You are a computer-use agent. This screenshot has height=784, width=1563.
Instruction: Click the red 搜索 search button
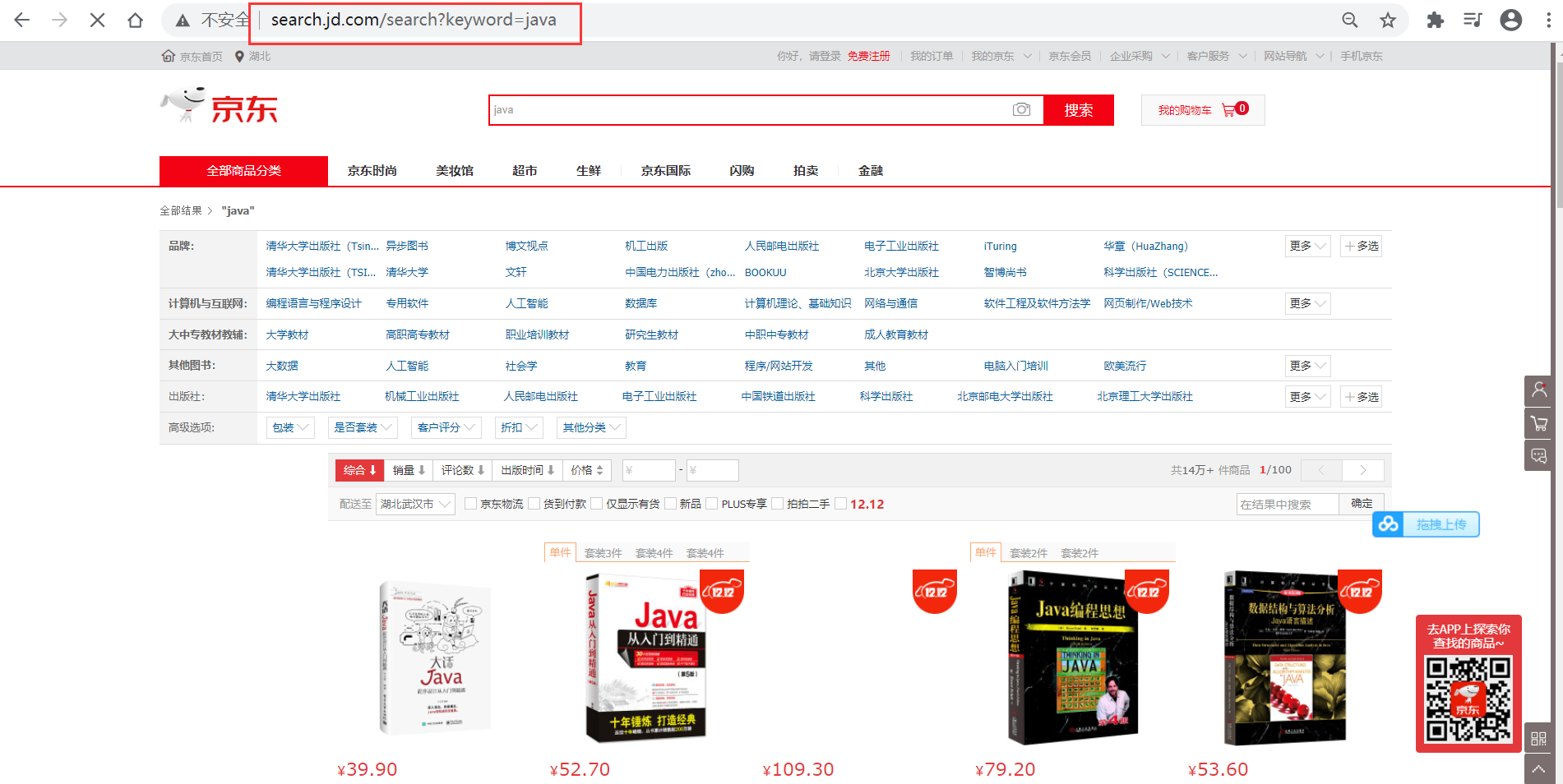click(x=1079, y=109)
